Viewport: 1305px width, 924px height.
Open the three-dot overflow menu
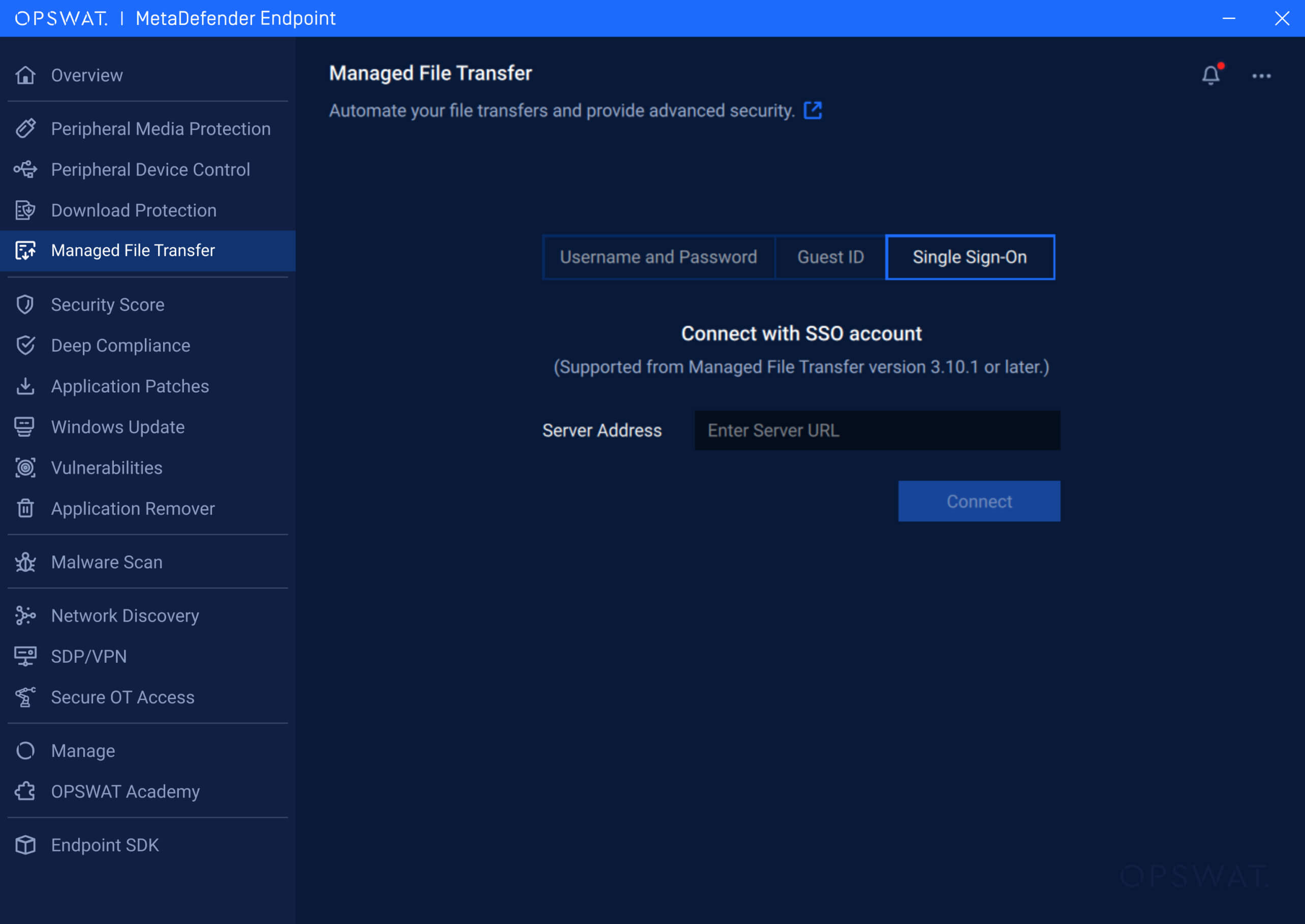coord(1262,76)
